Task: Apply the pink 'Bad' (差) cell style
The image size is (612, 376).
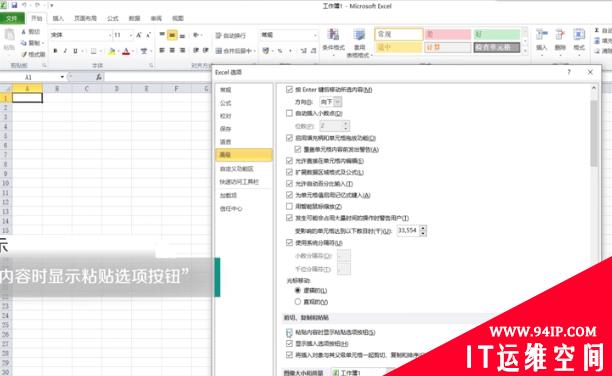Action: [447, 34]
